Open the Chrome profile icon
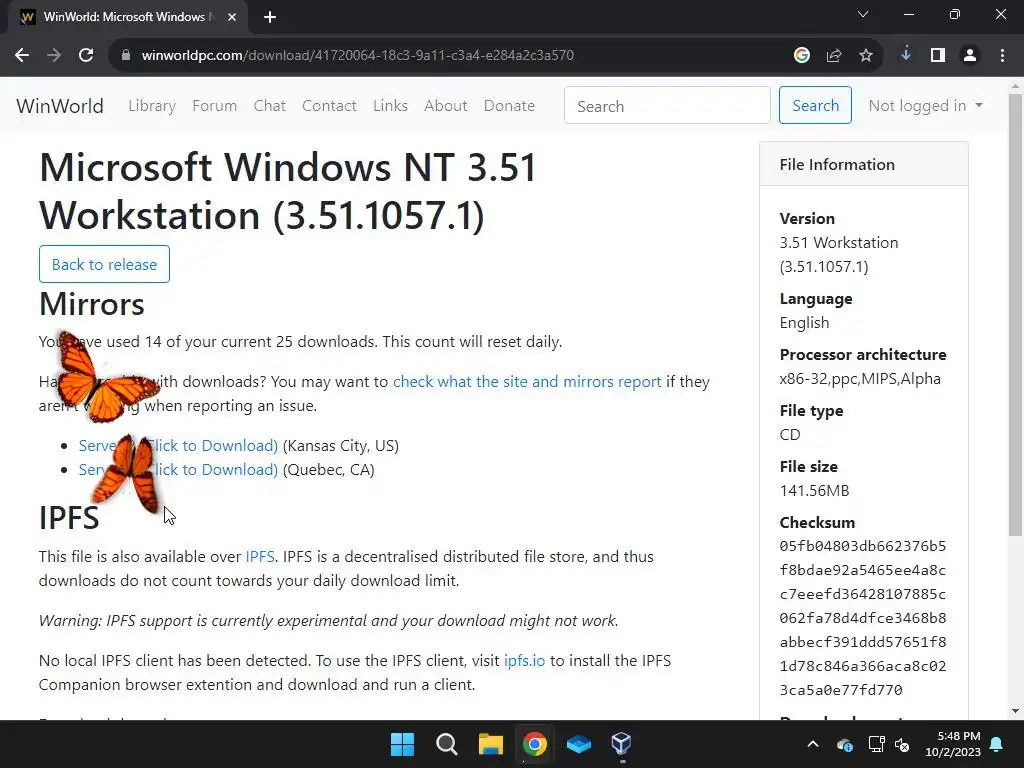The image size is (1024, 768). 970,56
